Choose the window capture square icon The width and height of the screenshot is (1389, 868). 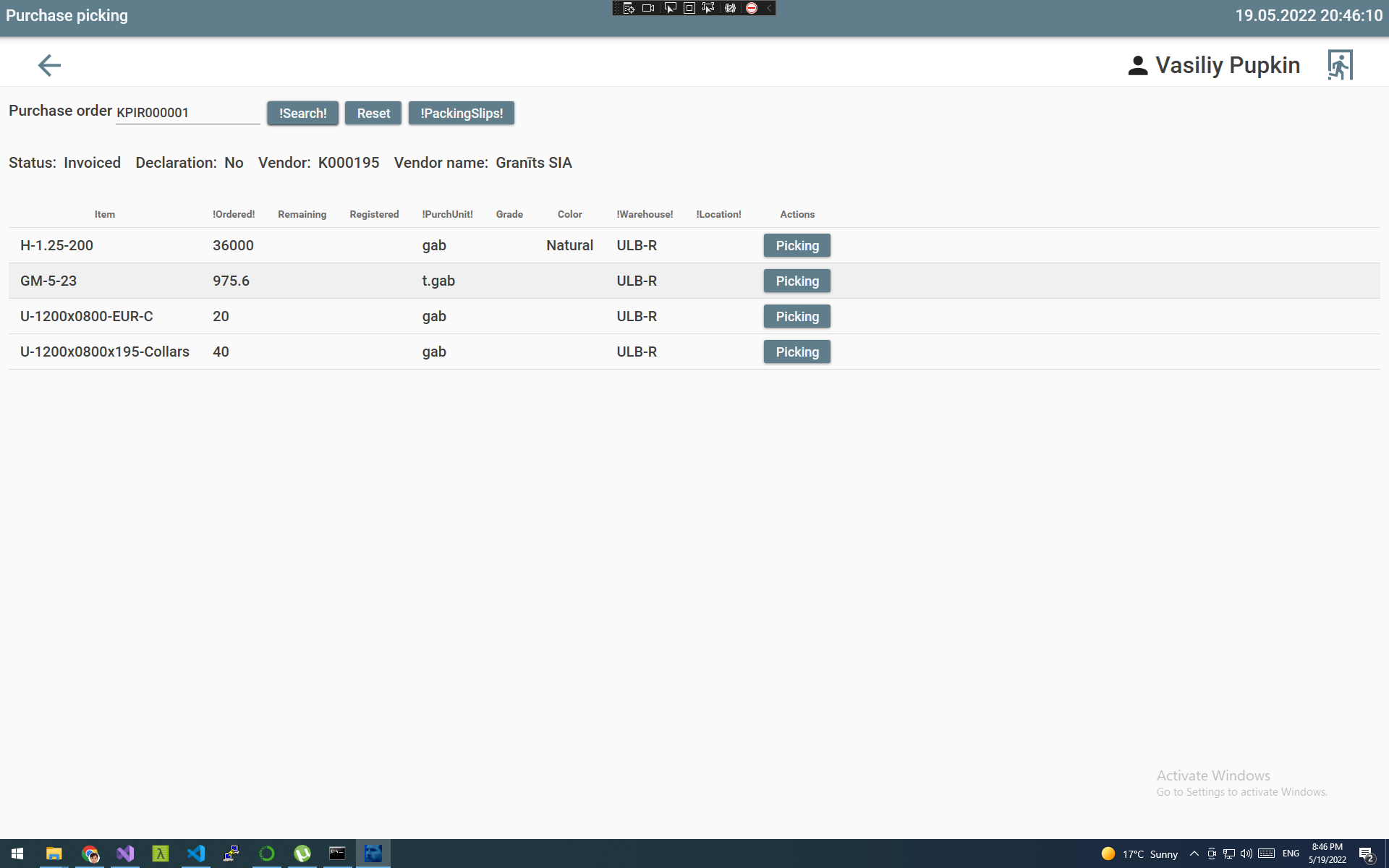click(688, 8)
